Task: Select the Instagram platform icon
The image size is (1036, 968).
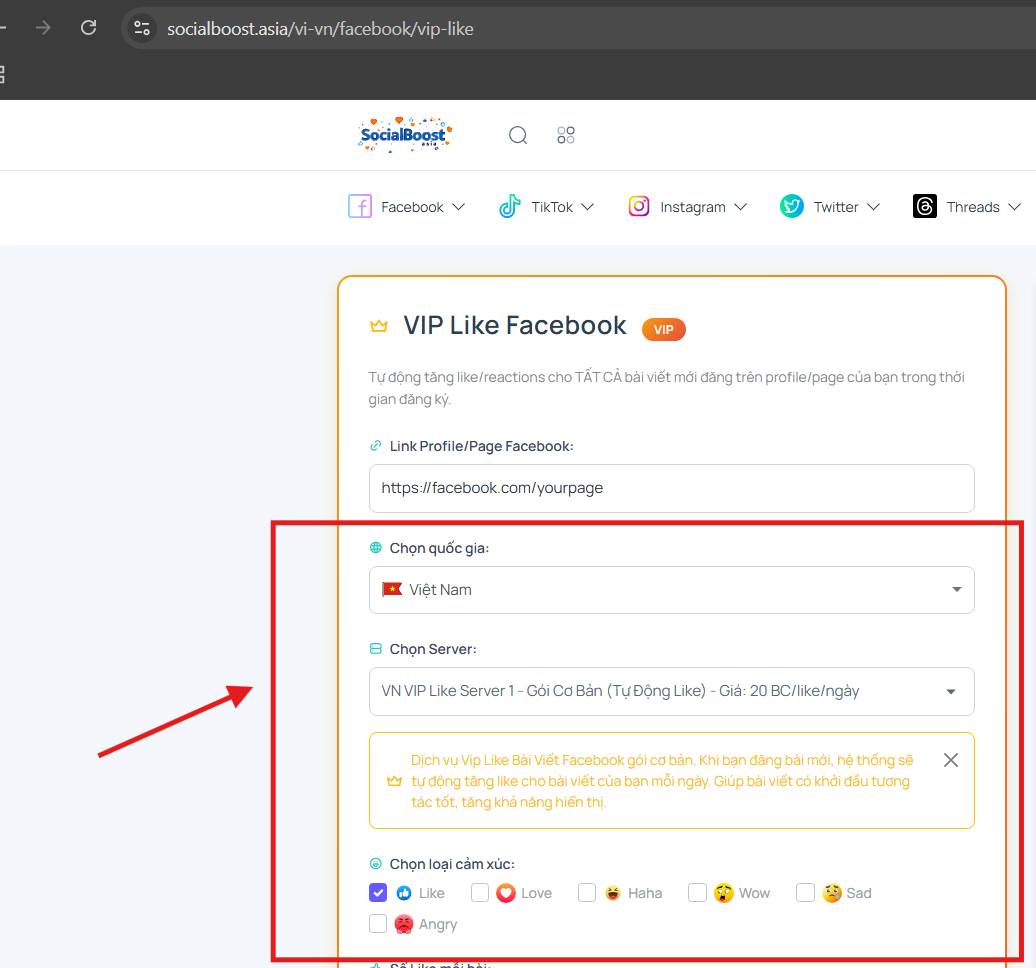Action: pos(639,206)
